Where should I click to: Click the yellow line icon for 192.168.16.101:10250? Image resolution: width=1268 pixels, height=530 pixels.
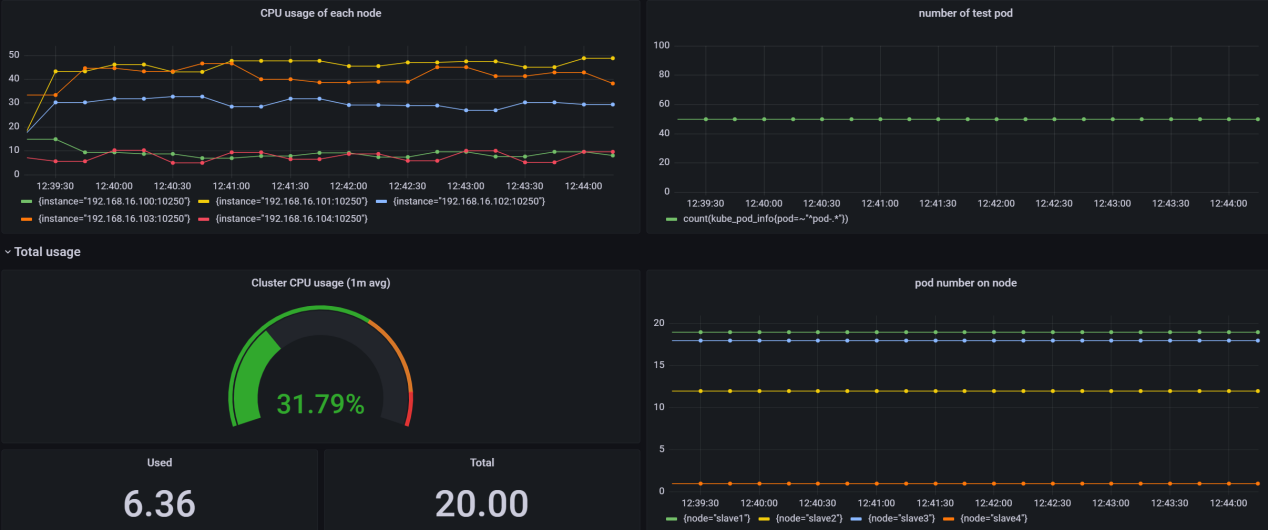tap(207, 202)
